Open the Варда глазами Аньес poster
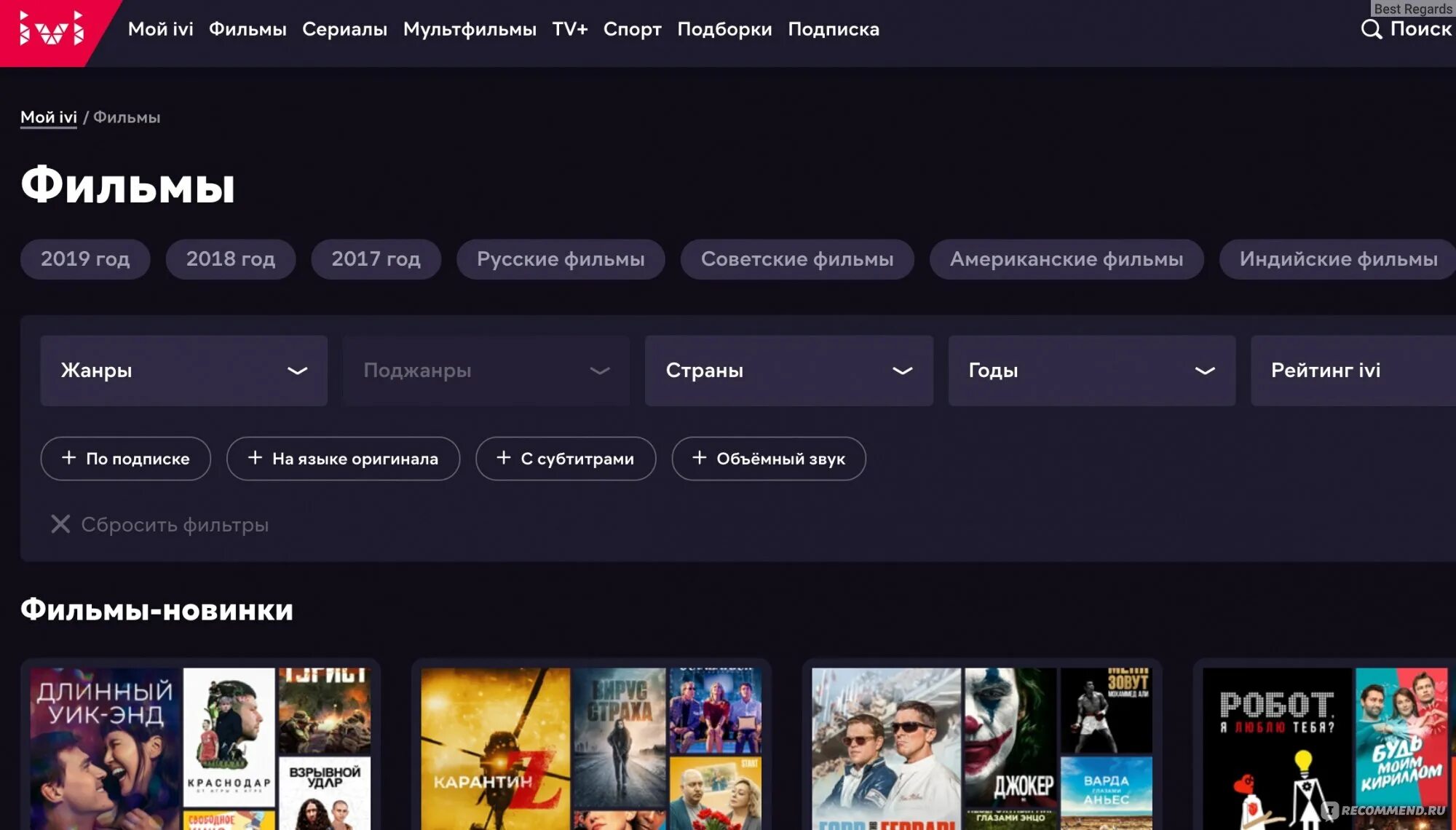Viewport: 1456px width, 830px height. (1107, 794)
